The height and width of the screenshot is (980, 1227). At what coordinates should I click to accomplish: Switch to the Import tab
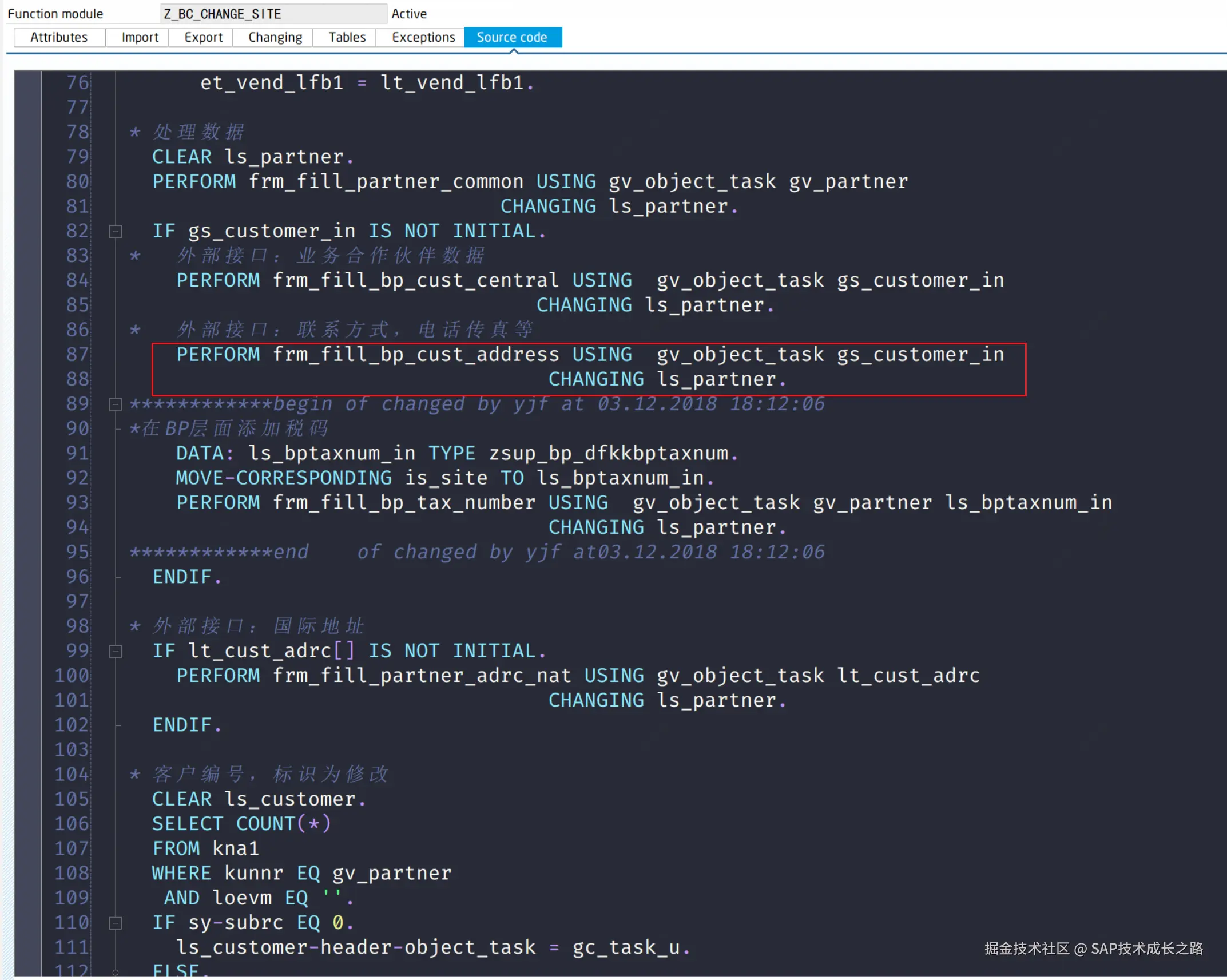[140, 37]
